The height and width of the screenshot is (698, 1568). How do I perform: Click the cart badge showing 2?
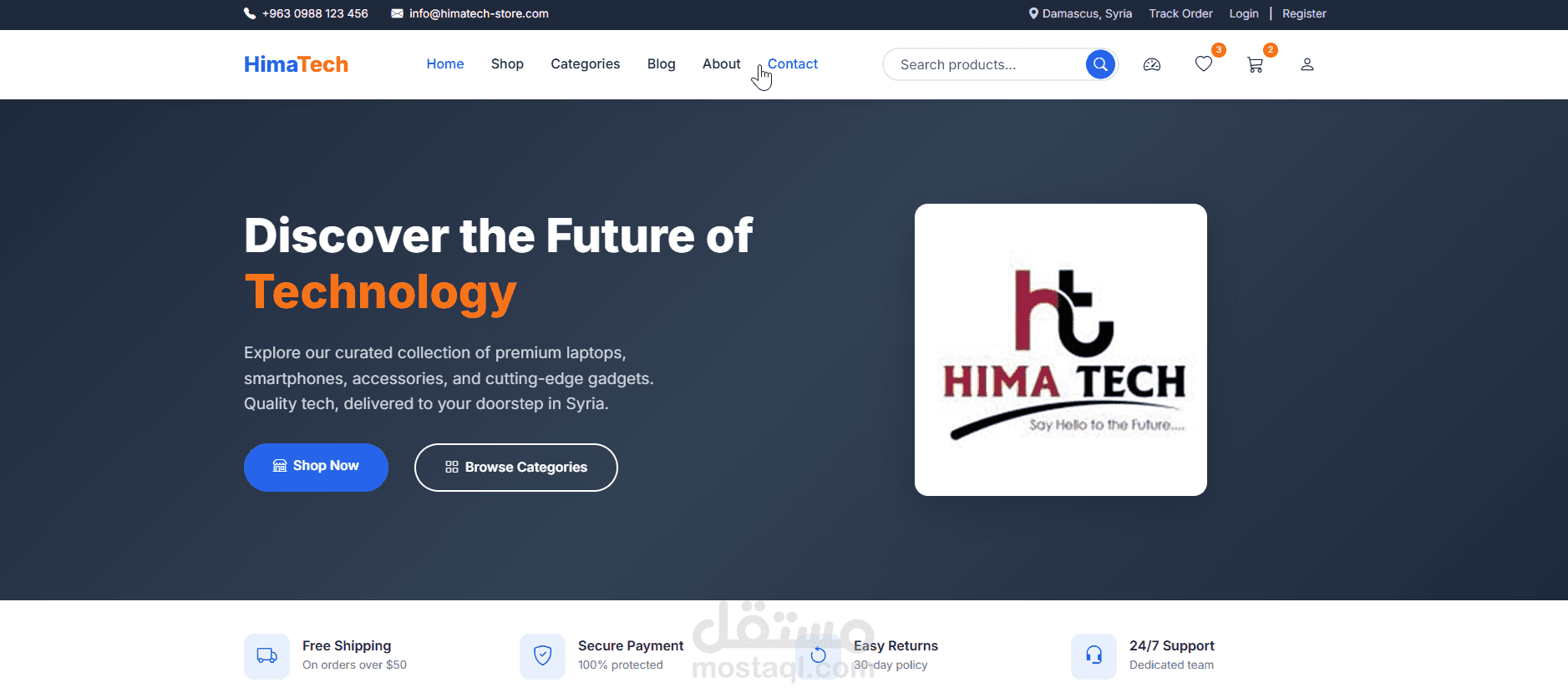1271,50
